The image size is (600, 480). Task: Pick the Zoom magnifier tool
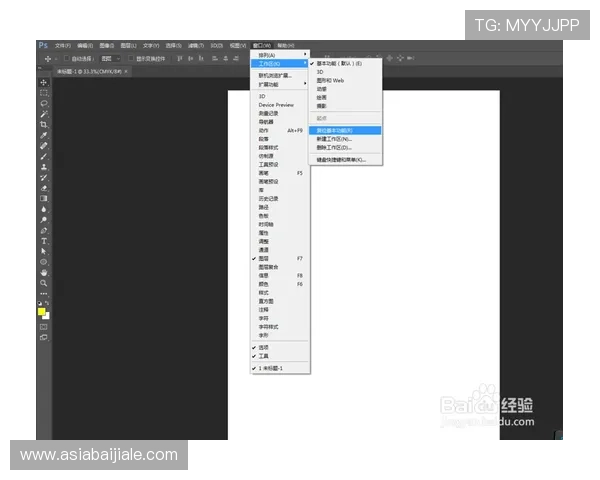pyautogui.click(x=44, y=283)
